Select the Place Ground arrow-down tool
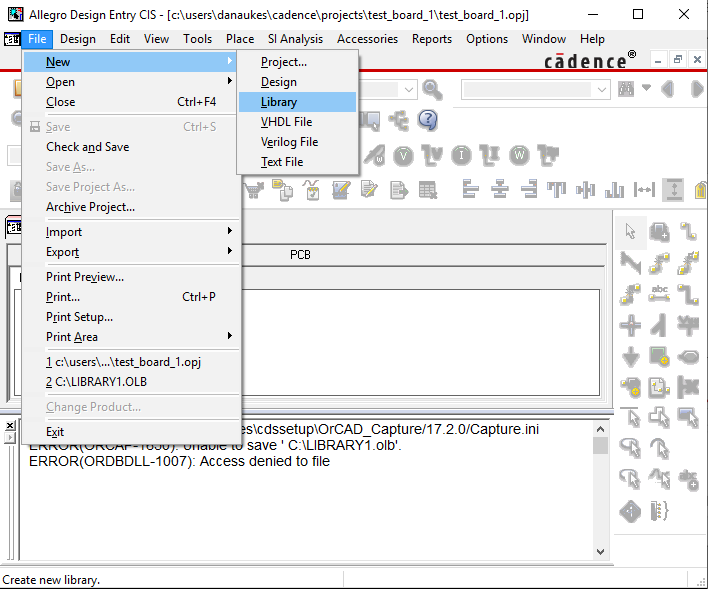Image resolution: width=708 pixels, height=589 pixels. (630, 356)
